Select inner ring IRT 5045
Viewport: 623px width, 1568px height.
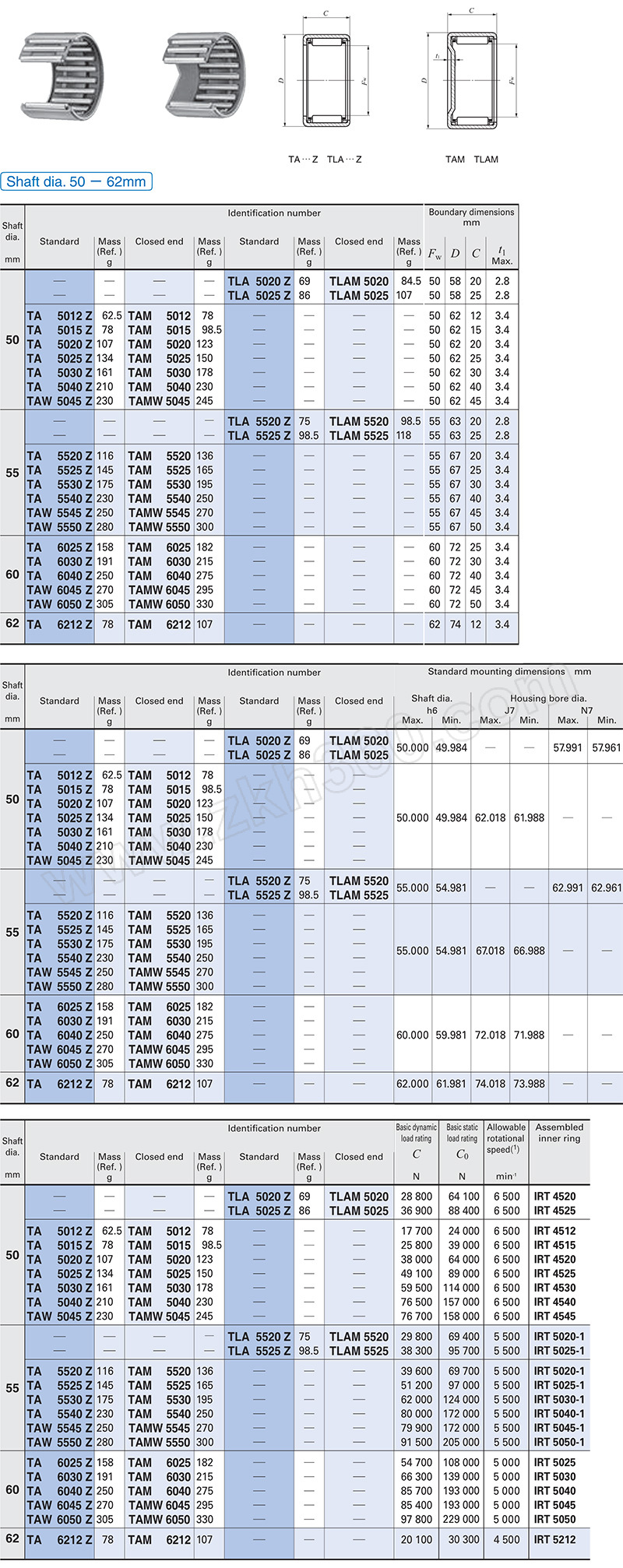coord(555,1505)
